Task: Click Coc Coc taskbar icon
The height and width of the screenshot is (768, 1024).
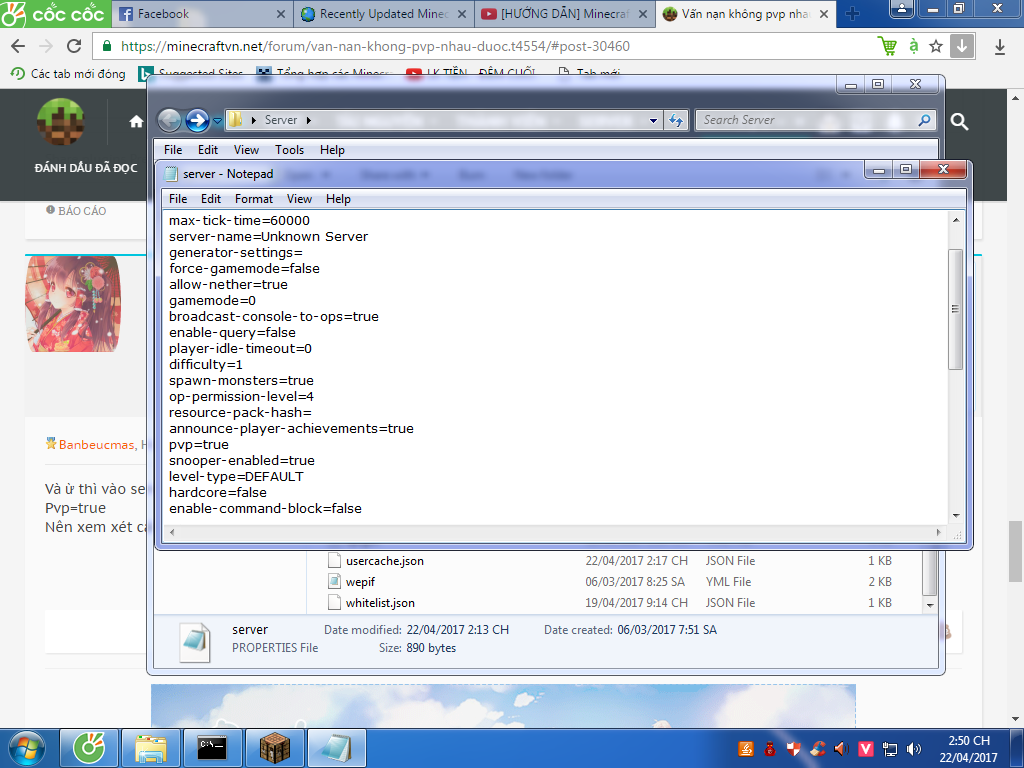Action: point(89,748)
